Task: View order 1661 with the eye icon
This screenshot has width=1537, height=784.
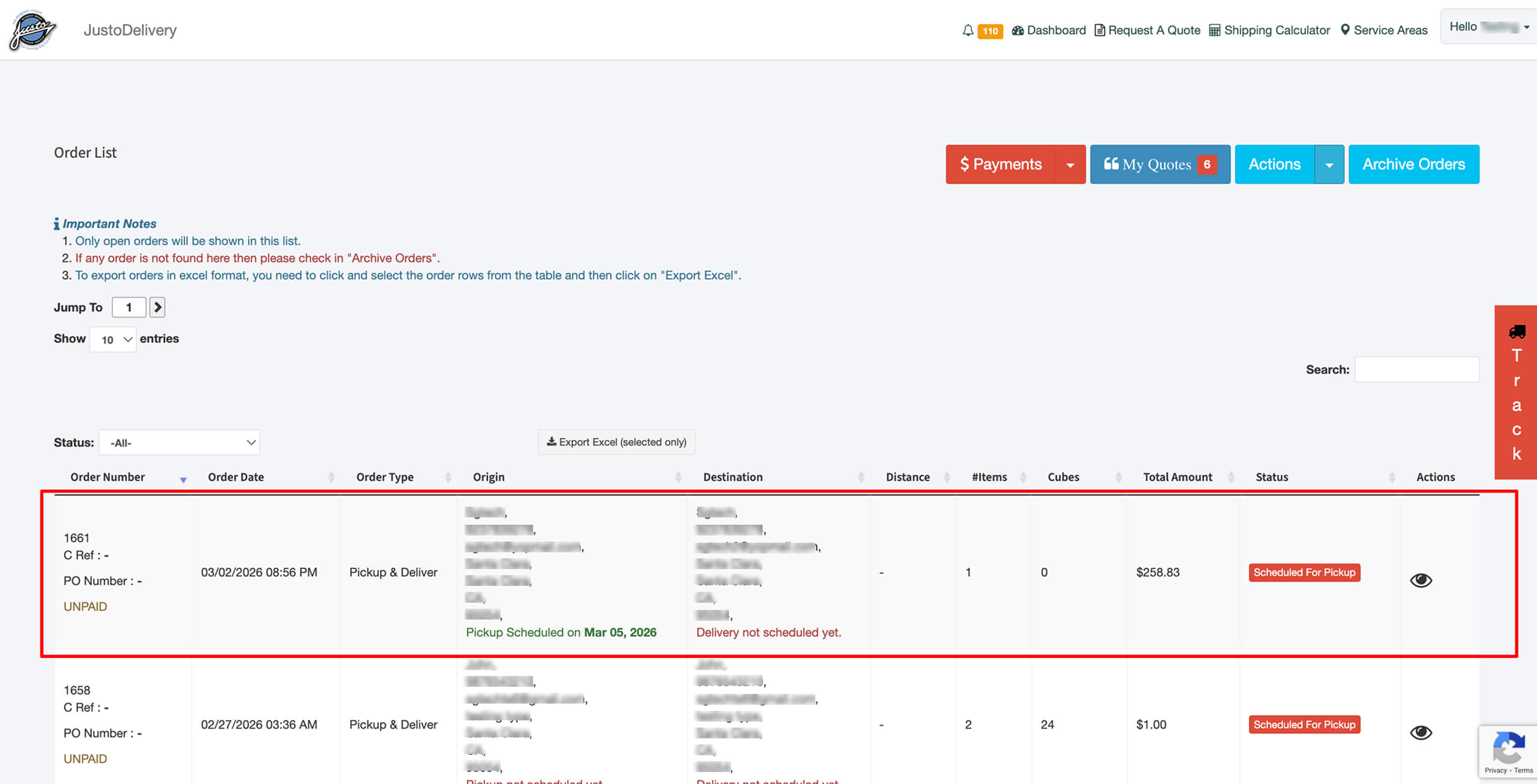Action: click(1421, 580)
